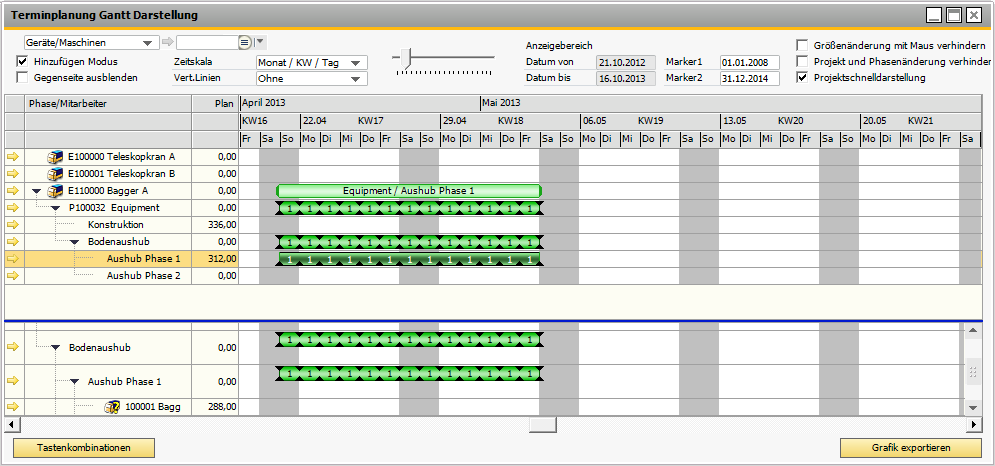Collapse P100032 Equipment tree node
995x466 pixels.
55,208
